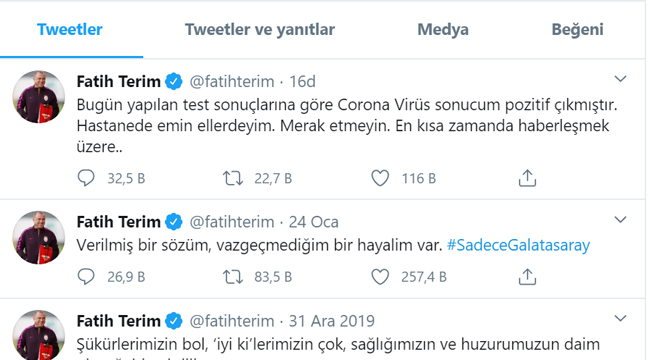
Task: Open Fatih Terim's avatar on the 24 Oca tweet
Action: pyautogui.click(x=39, y=237)
